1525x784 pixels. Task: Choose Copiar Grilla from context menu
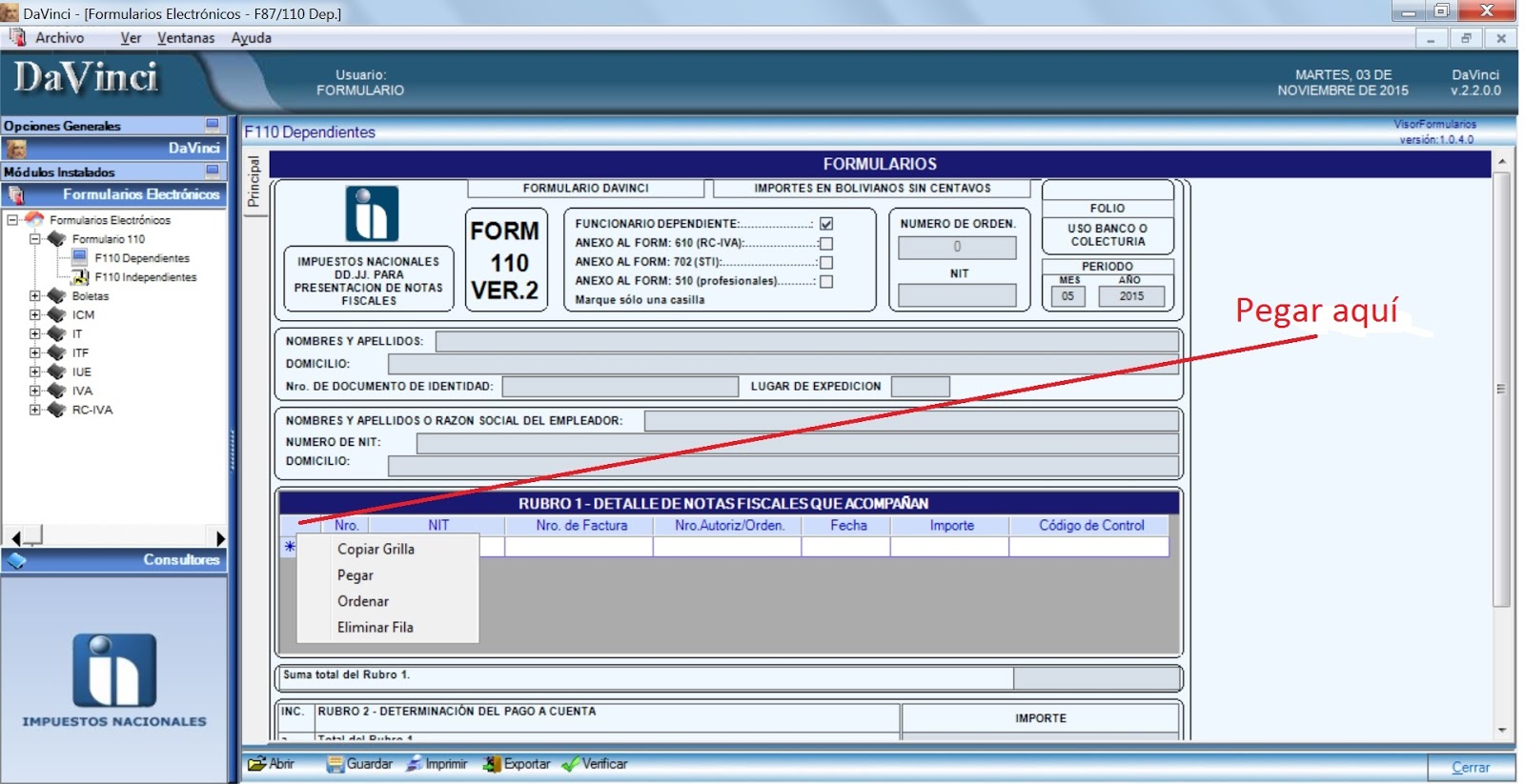[388, 549]
